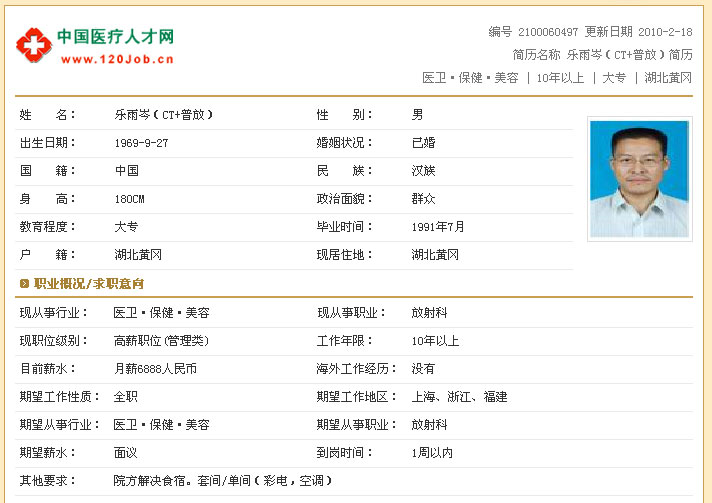Screen dimensions: 712x503
Task: Select graduation time 1991年7月
Action: coord(438,227)
